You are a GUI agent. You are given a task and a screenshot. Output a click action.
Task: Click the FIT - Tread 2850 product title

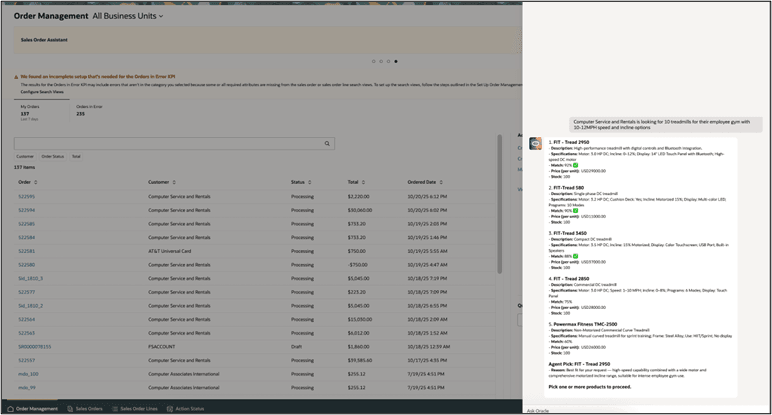click(x=569, y=279)
